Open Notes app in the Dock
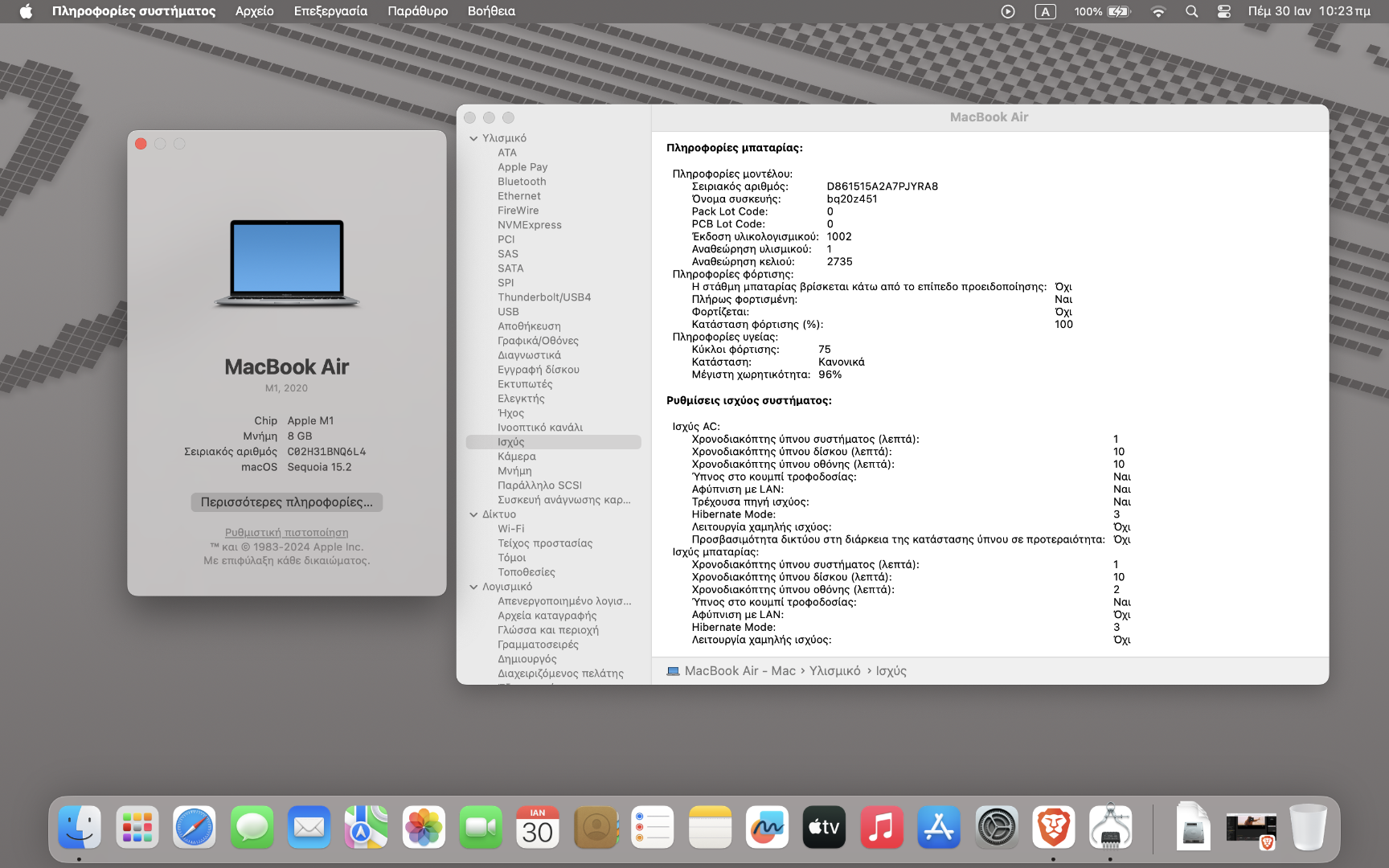 click(710, 827)
